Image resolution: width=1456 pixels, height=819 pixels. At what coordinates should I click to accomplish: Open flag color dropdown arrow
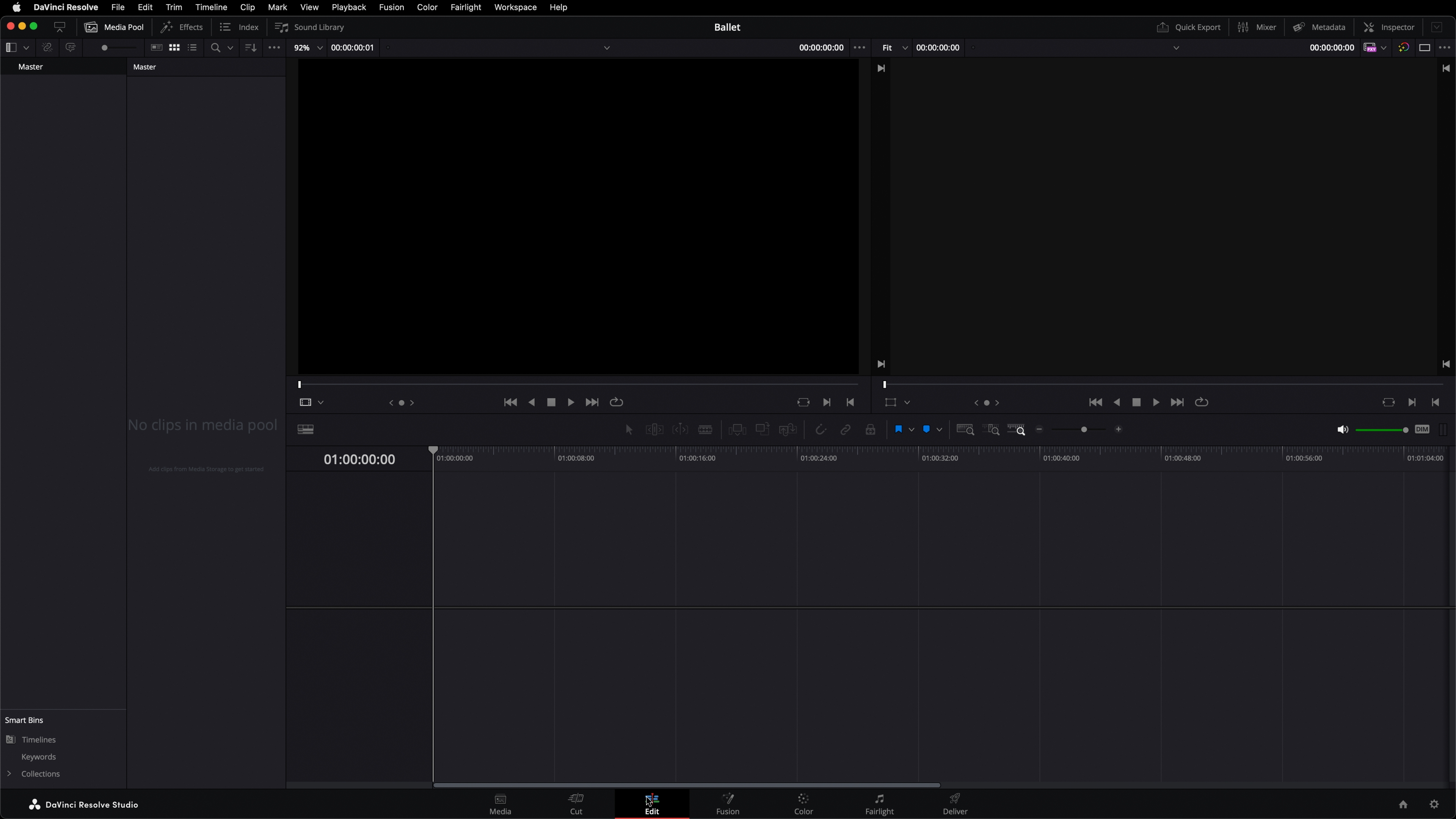coord(911,430)
